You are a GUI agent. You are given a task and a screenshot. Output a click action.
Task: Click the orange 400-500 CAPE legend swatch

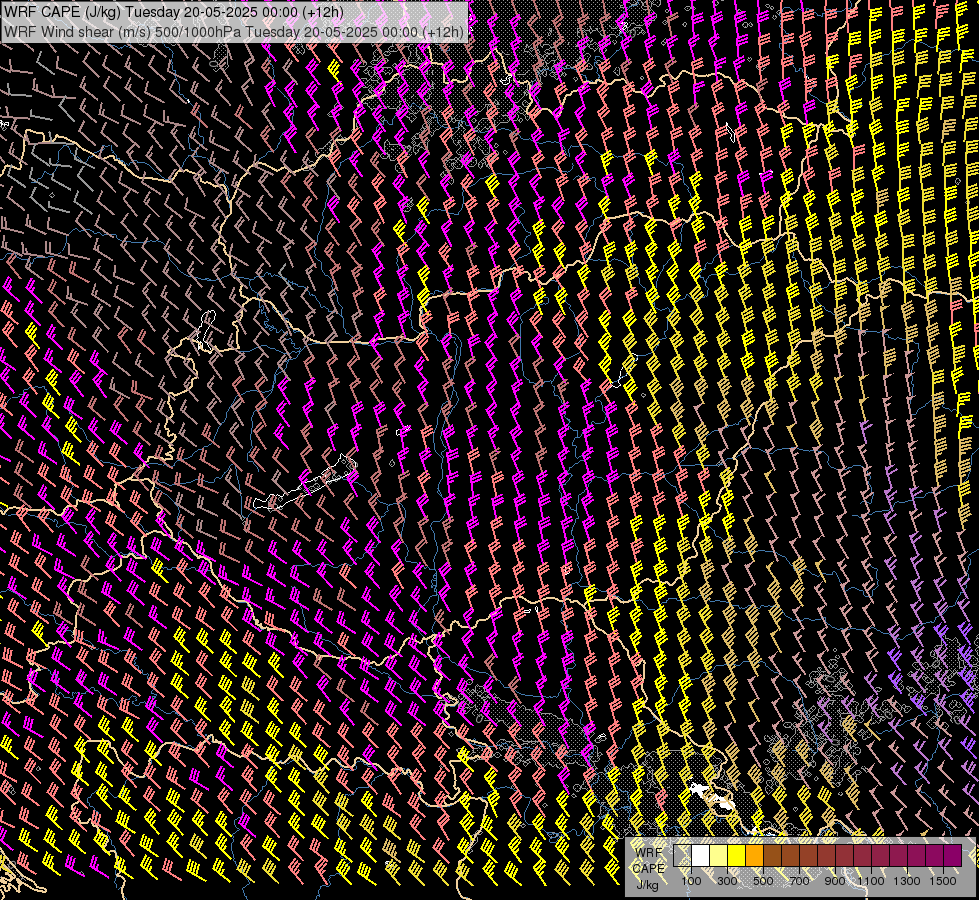coord(754,855)
